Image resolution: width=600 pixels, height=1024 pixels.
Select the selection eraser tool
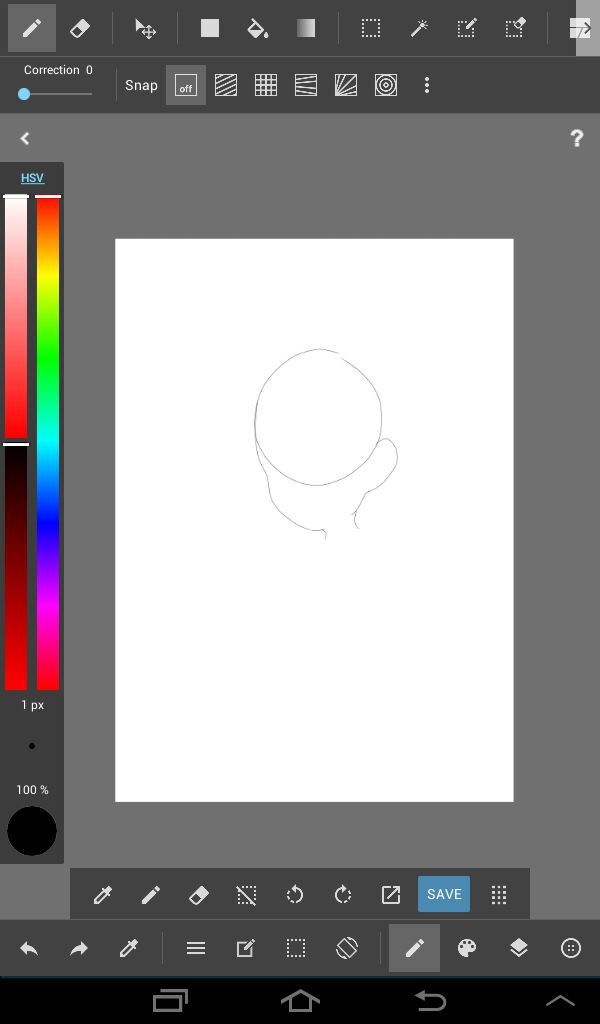(x=514, y=28)
